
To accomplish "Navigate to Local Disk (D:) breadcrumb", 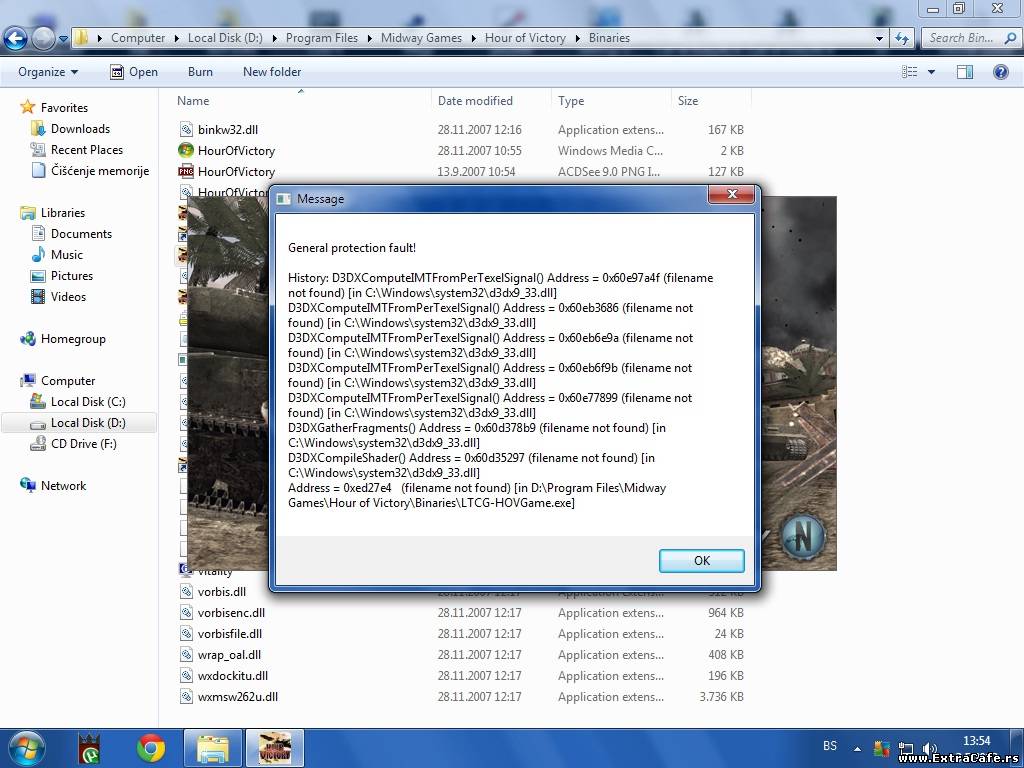I will point(225,38).
